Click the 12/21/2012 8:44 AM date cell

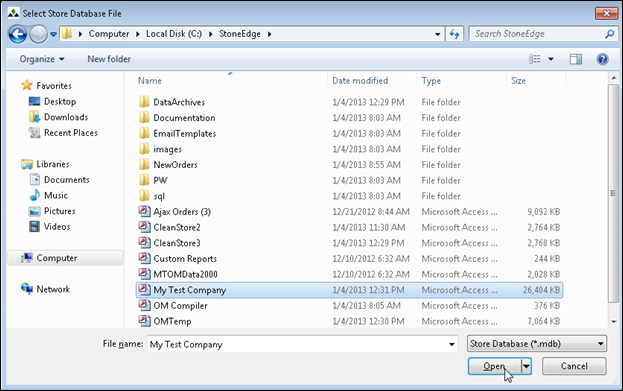tap(371, 211)
